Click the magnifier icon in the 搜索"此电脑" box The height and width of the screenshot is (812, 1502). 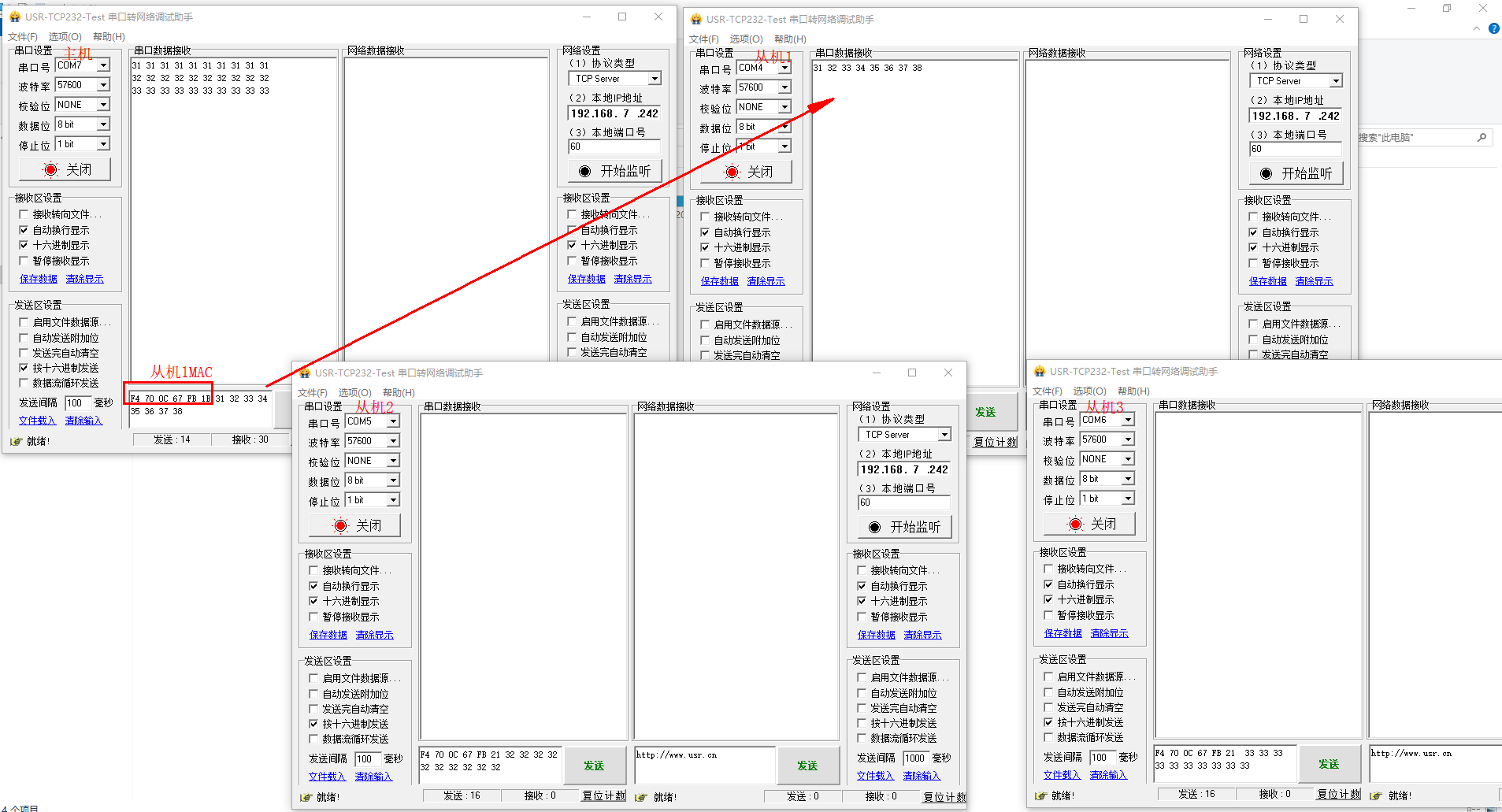(1482, 138)
